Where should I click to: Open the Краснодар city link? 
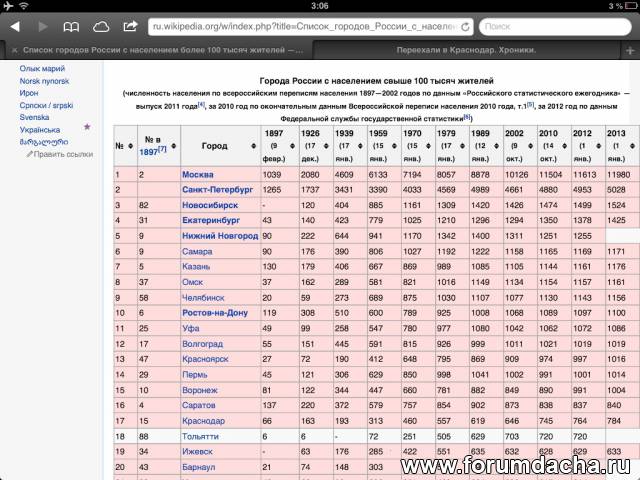point(204,421)
